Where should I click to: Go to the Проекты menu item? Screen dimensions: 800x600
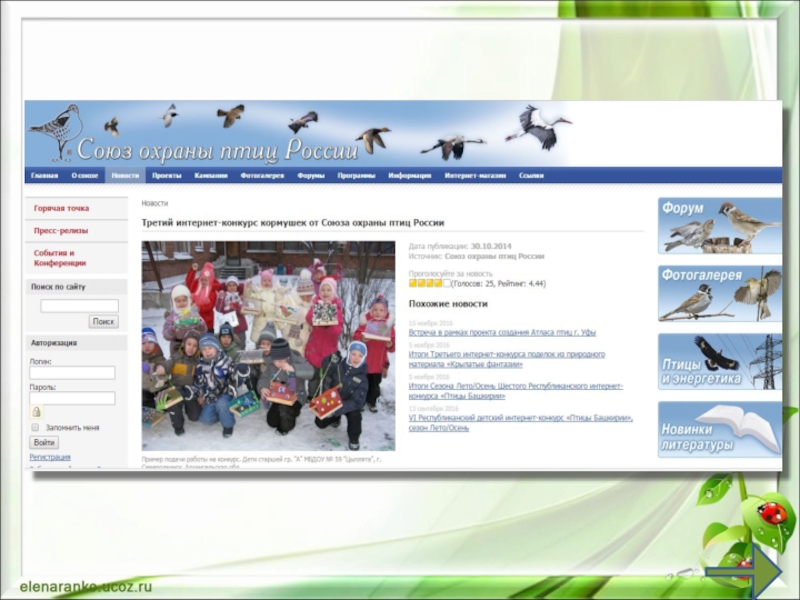166,176
